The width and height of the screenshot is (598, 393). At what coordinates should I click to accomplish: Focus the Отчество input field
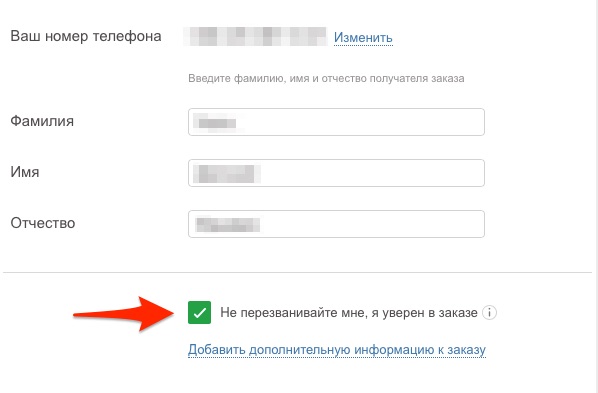tap(336, 224)
